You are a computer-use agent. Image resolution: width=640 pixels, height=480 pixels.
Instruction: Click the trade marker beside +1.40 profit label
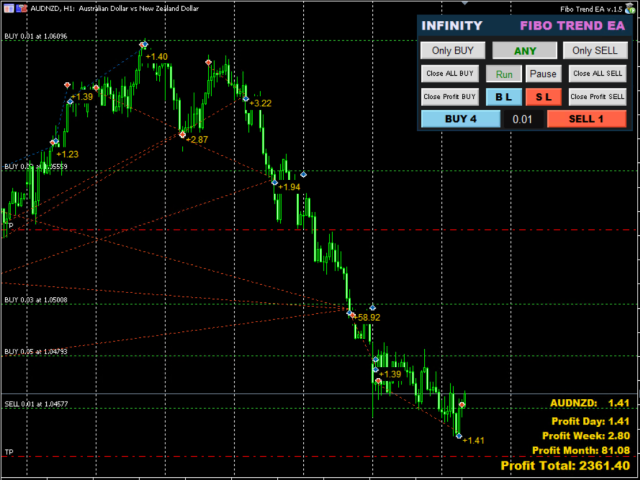point(144,45)
